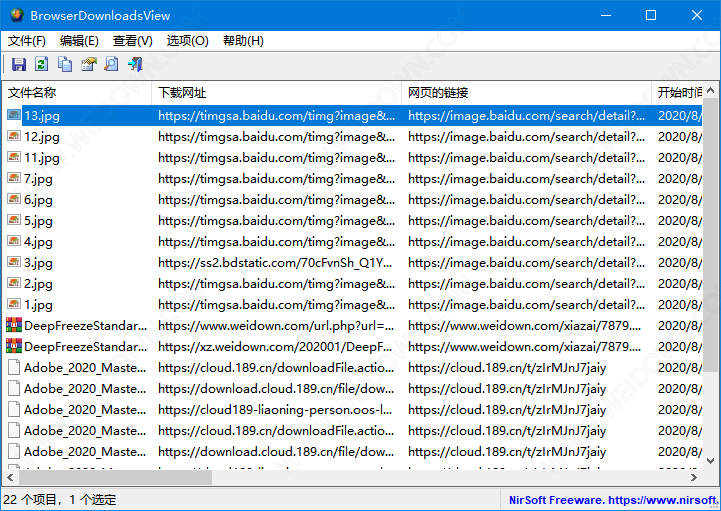
Task: Open the NirSoft Freeware link in status bar
Action: click(612, 500)
